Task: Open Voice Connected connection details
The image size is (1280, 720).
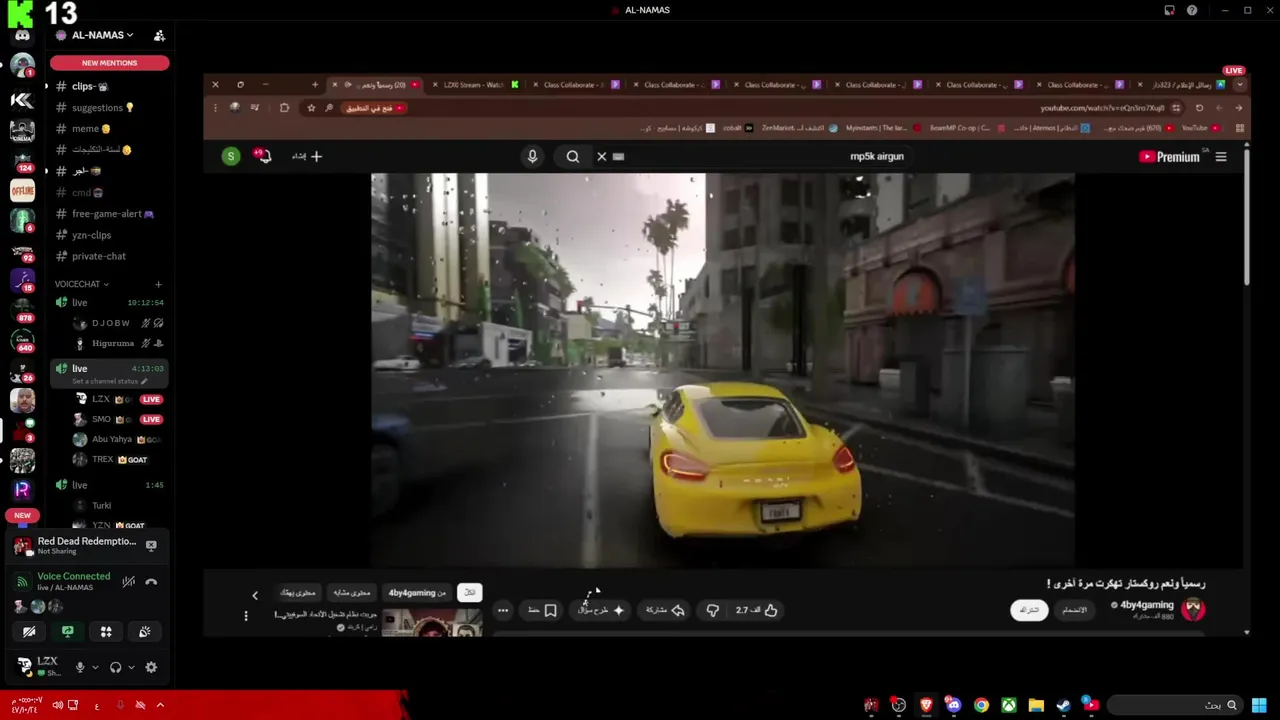Action: [73, 576]
